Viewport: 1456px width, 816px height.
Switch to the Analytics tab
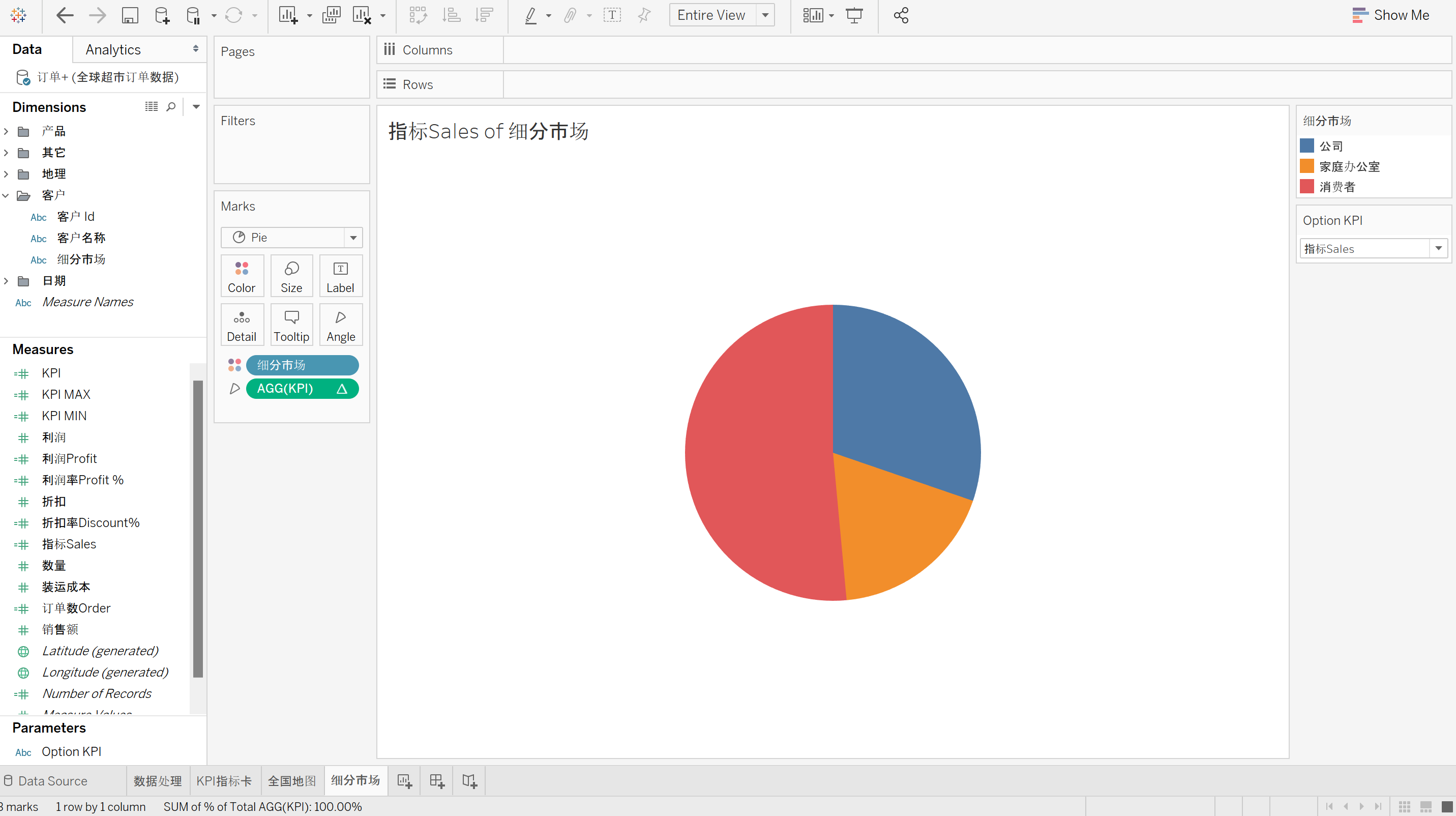click(x=113, y=50)
